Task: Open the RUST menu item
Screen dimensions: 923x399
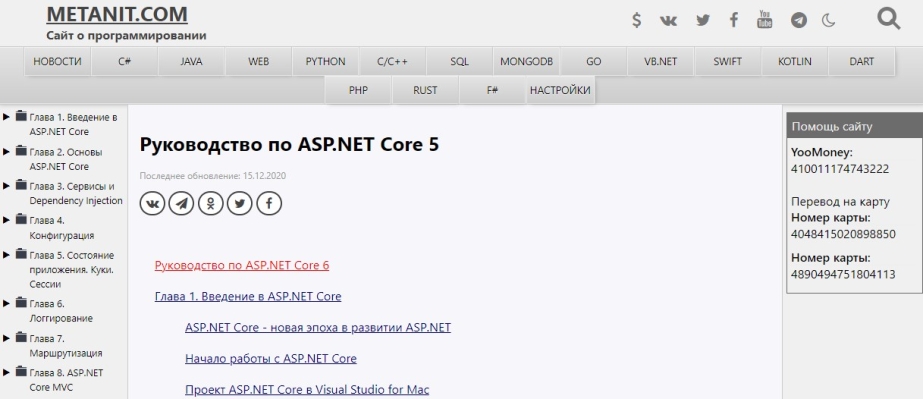Action: [x=425, y=90]
